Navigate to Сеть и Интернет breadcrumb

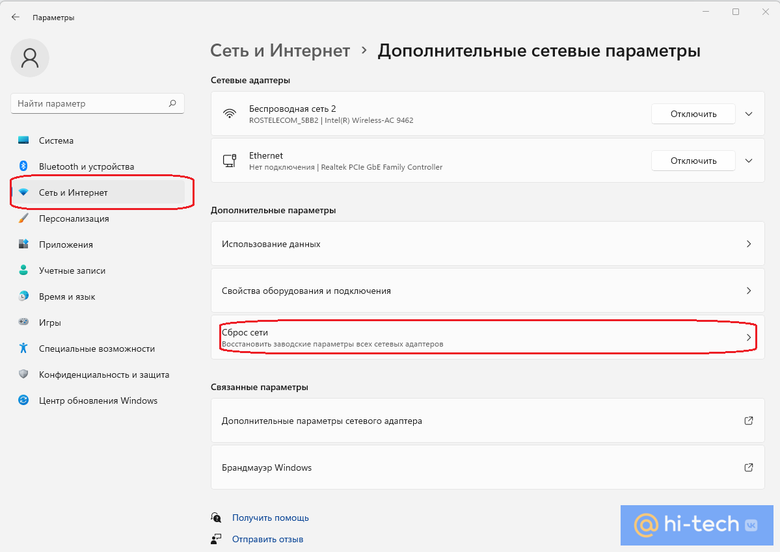(x=280, y=51)
